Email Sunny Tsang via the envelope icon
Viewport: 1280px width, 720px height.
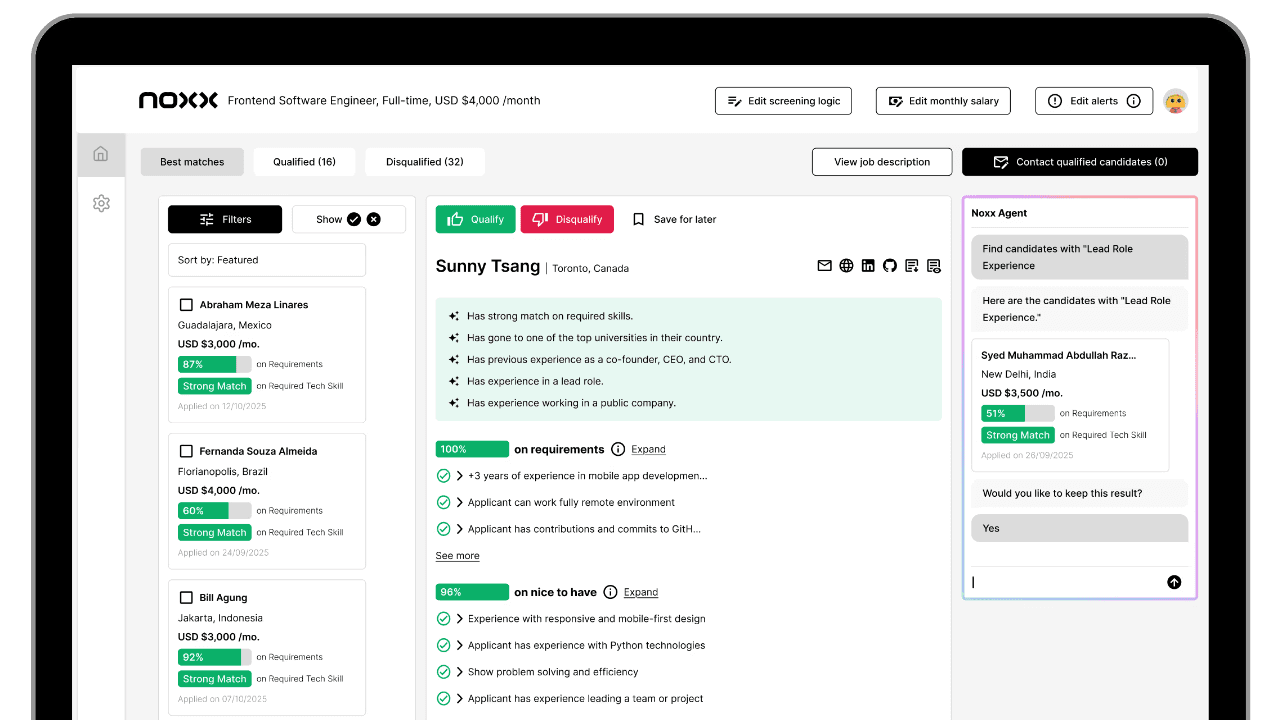pos(825,266)
